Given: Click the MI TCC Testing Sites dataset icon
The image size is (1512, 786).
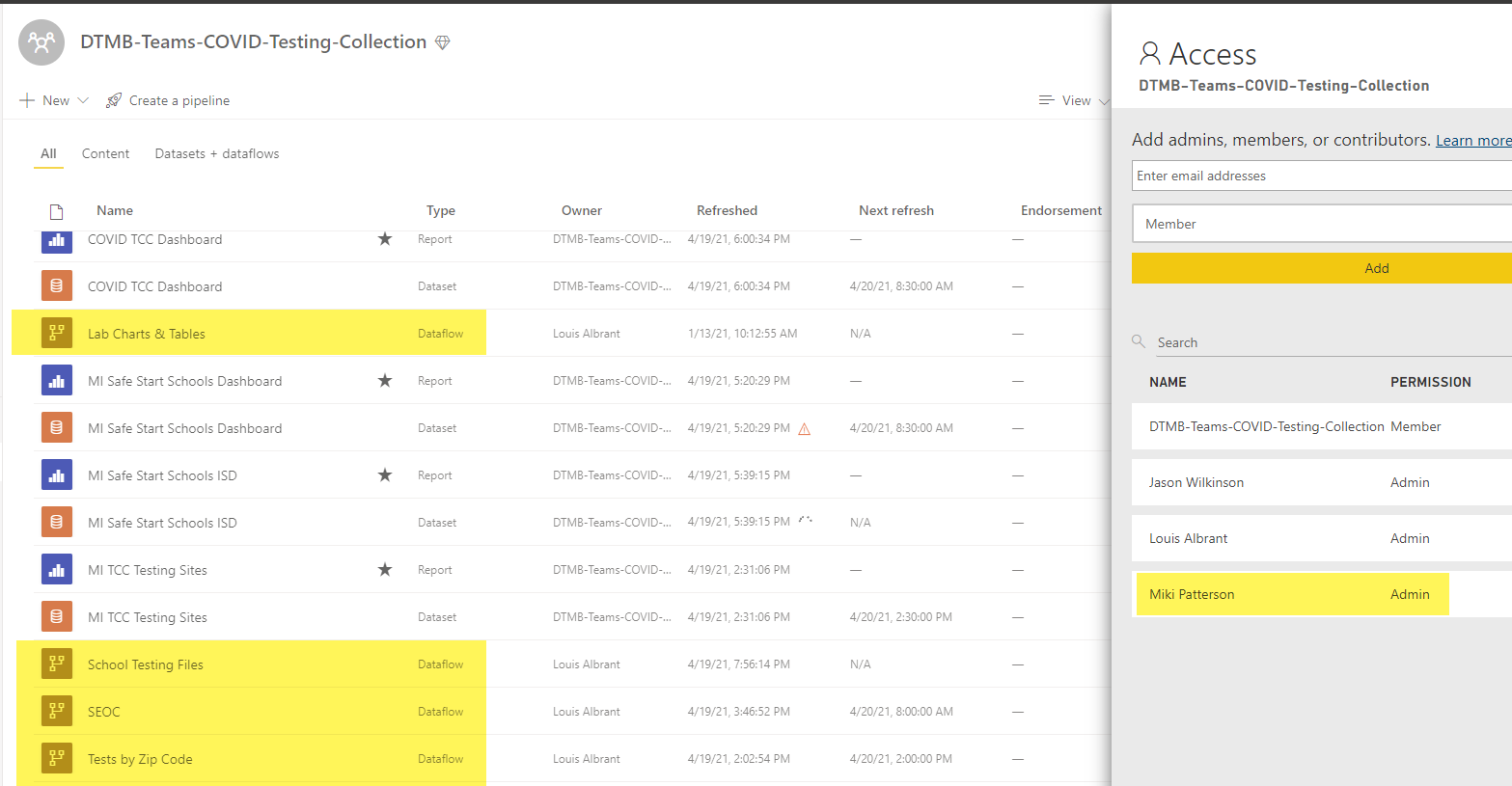Looking at the screenshot, I should (x=57, y=616).
